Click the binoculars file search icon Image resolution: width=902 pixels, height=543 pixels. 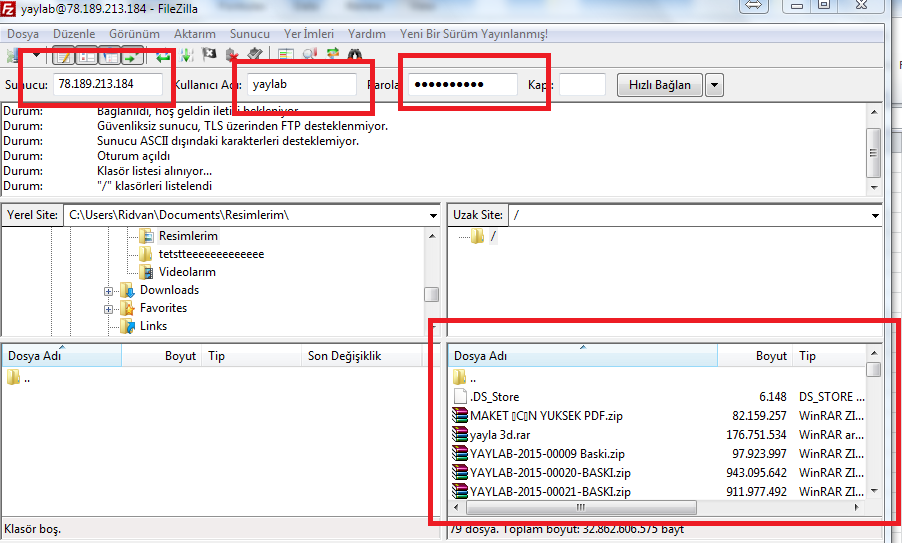point(354,55)
